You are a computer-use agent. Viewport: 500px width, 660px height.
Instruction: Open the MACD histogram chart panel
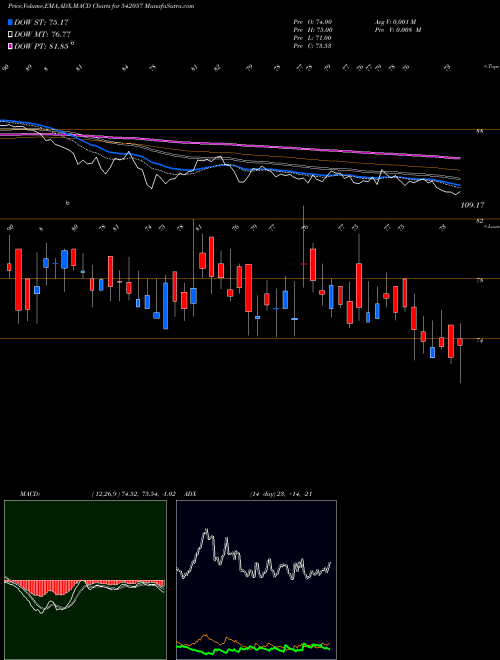tap(85, 580)
